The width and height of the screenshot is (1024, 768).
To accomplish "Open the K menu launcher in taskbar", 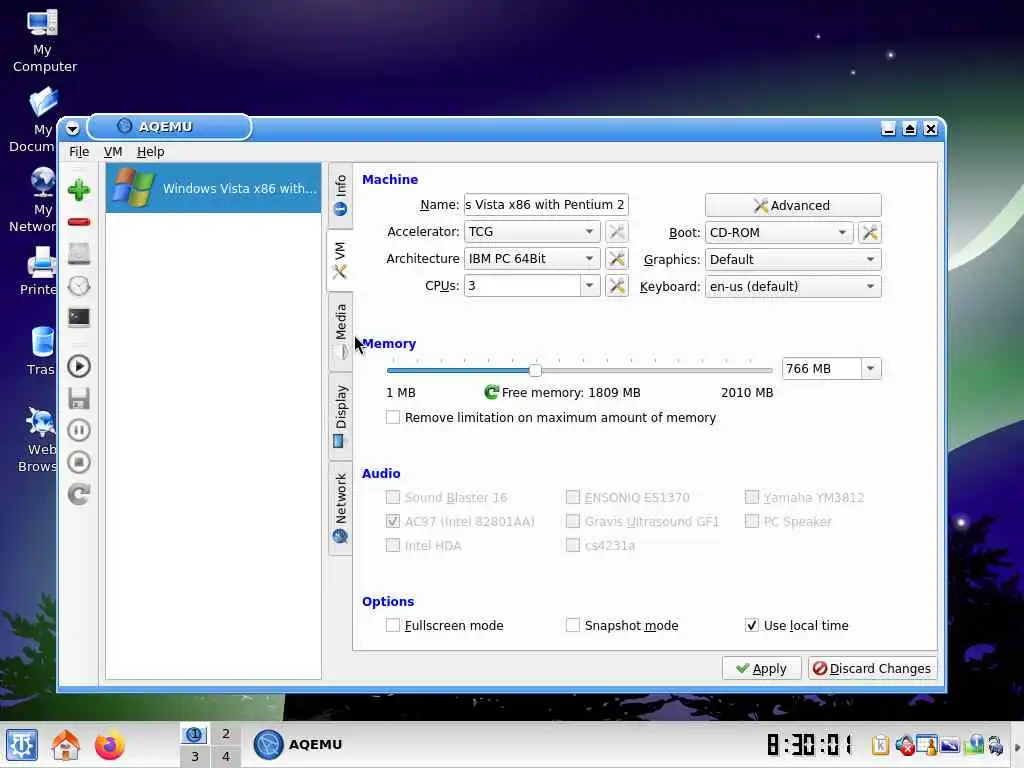I will point(22,744).
